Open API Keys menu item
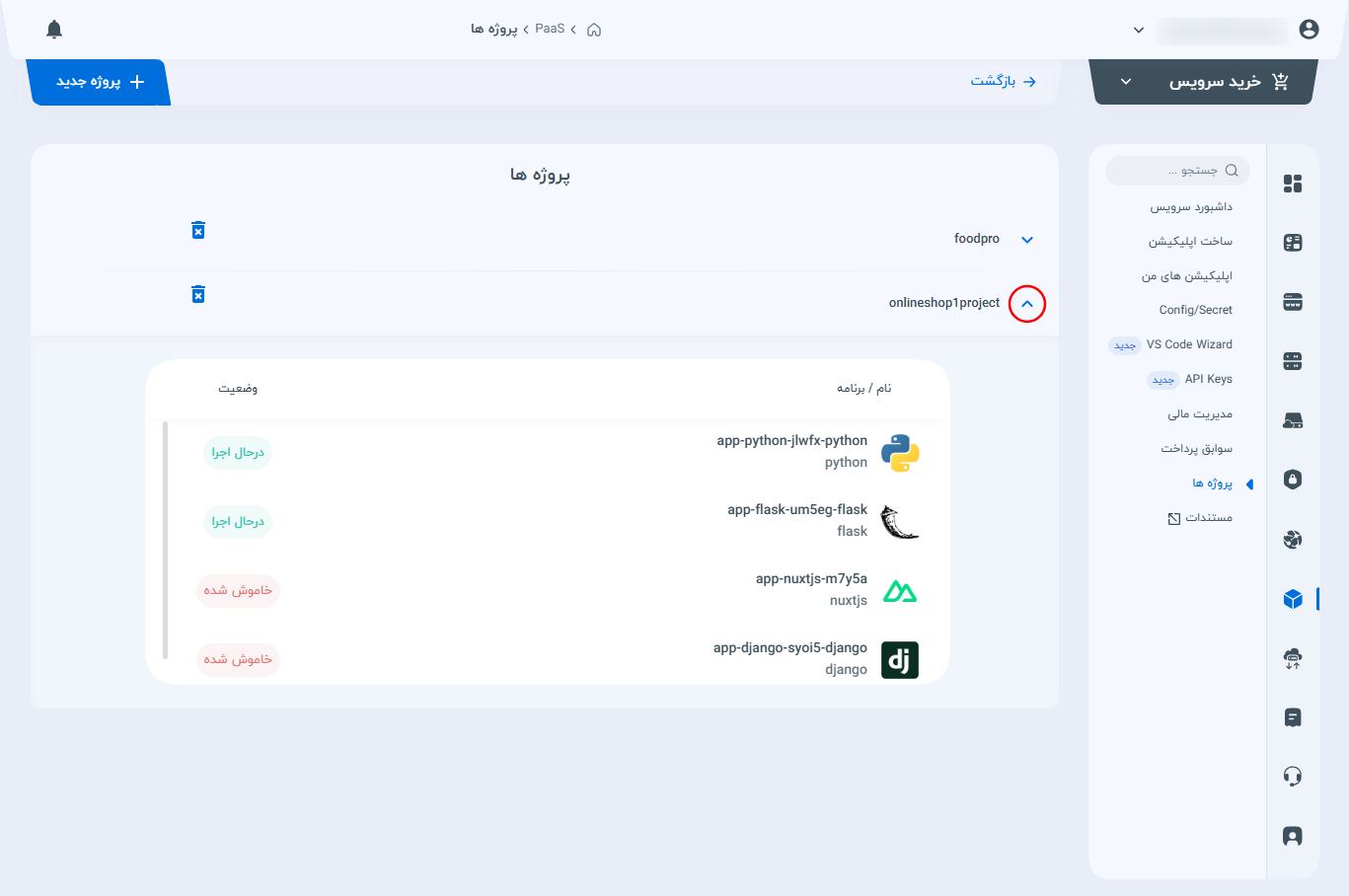The width and height of the screenshot is (1349, 896). tap(1209, 379)
